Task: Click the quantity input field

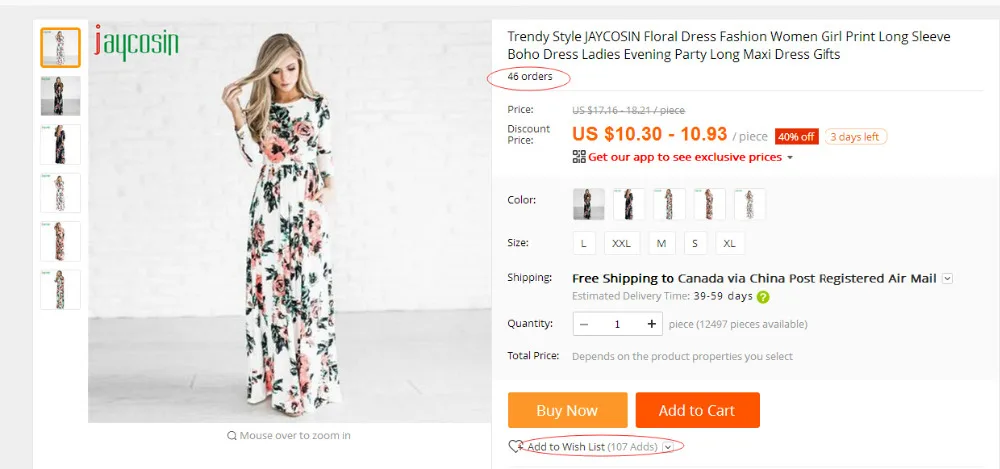Action: coord(618,324)
